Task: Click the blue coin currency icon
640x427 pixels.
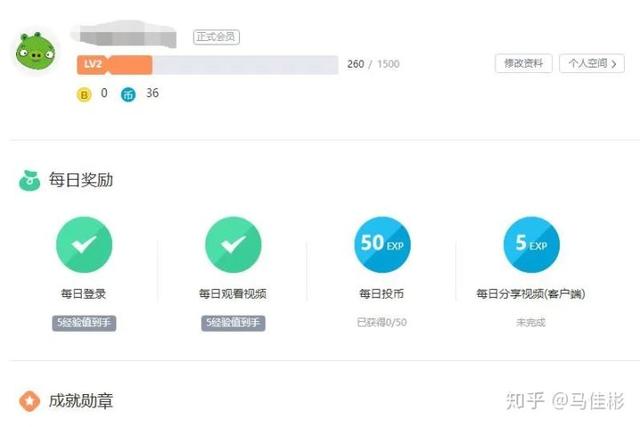Action: [127, 94]
